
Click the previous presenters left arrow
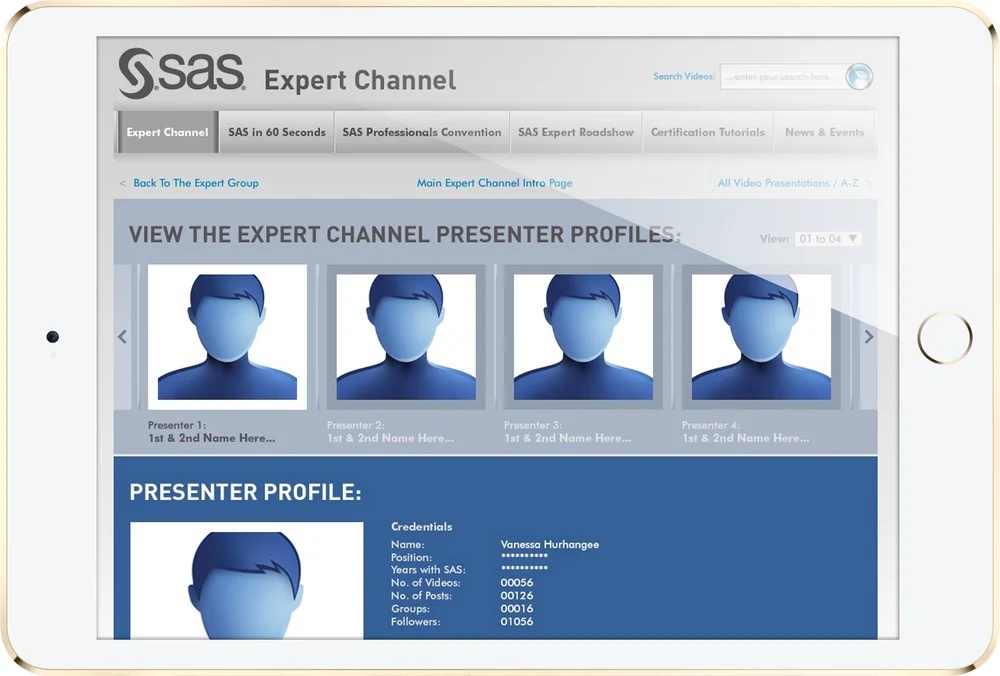pos(122,337)
